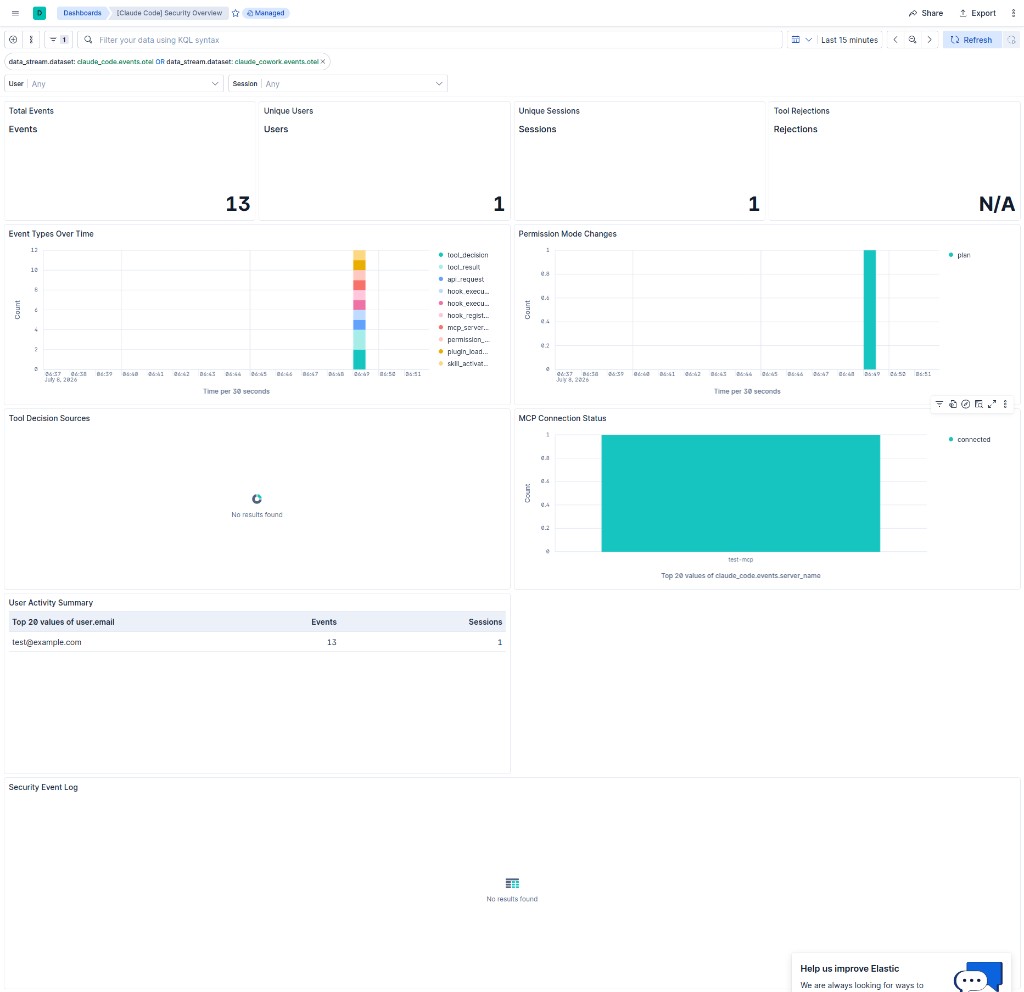Viewport: 1024px width, 992px height.
Task: Click the Managed badge
Action: [266, 13]
